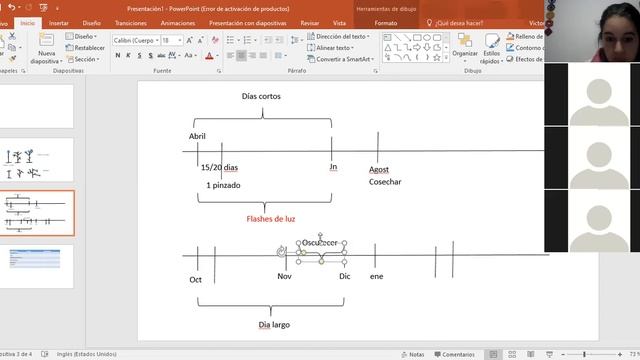Toggle strikethrough abc formatting

pyautogui.click(x=161, y=55)
